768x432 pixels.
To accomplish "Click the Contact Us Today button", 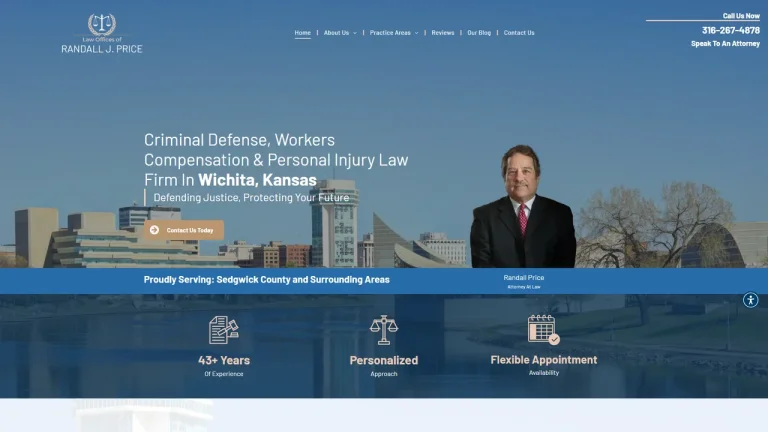I will 184,230.
